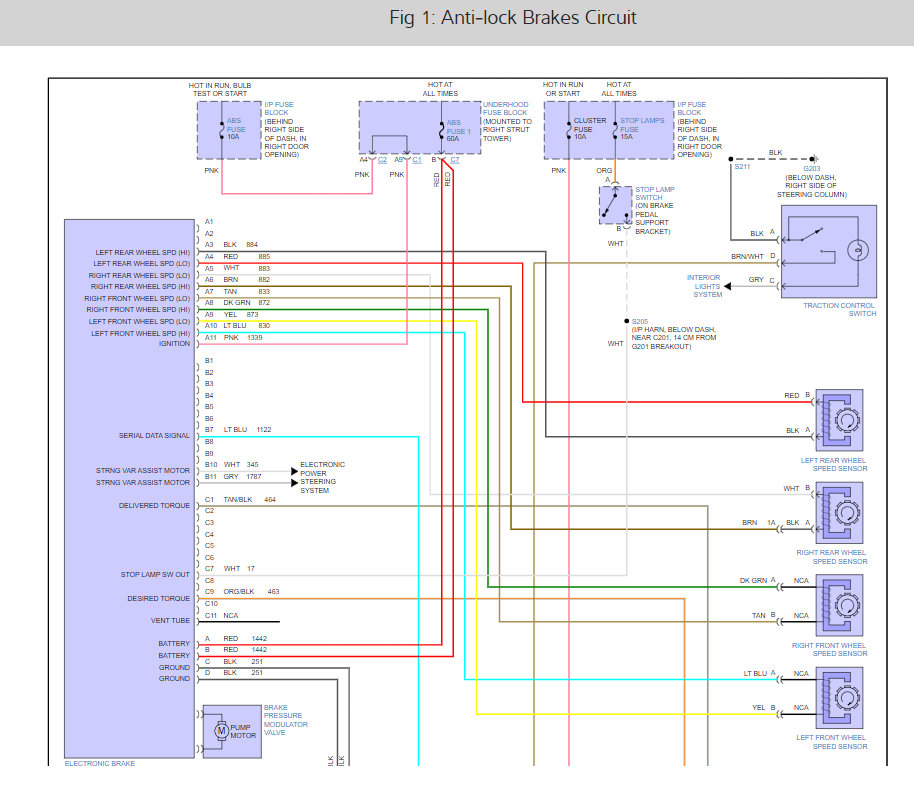Click the Interior Lights System label

coord(704,286)
